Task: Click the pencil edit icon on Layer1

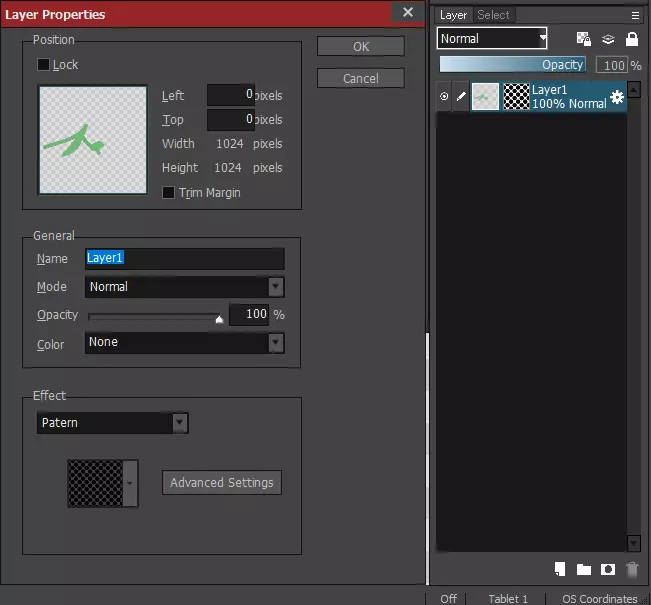Action: [461, 96]
